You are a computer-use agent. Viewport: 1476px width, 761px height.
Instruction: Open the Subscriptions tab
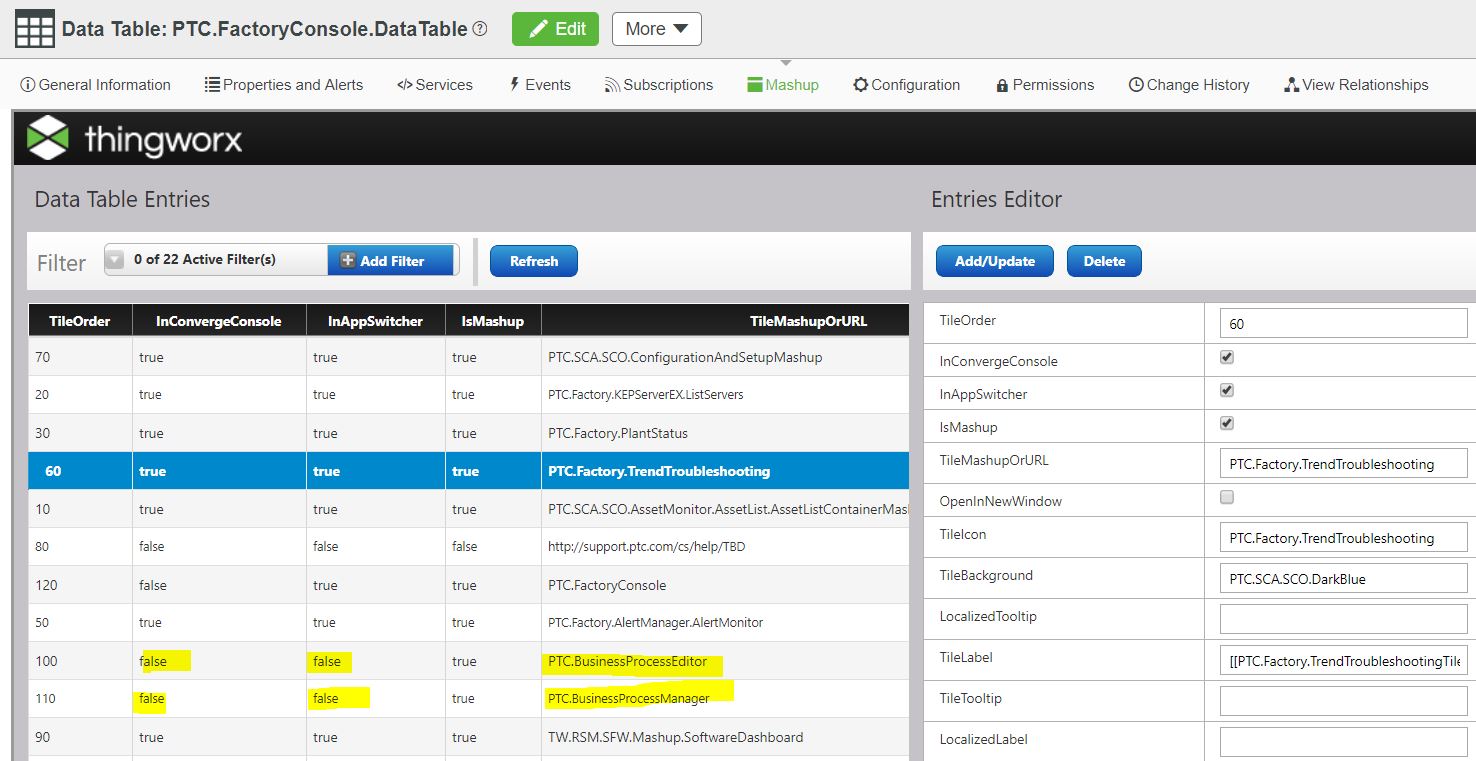pyautogui.click(x=659, y=85)
